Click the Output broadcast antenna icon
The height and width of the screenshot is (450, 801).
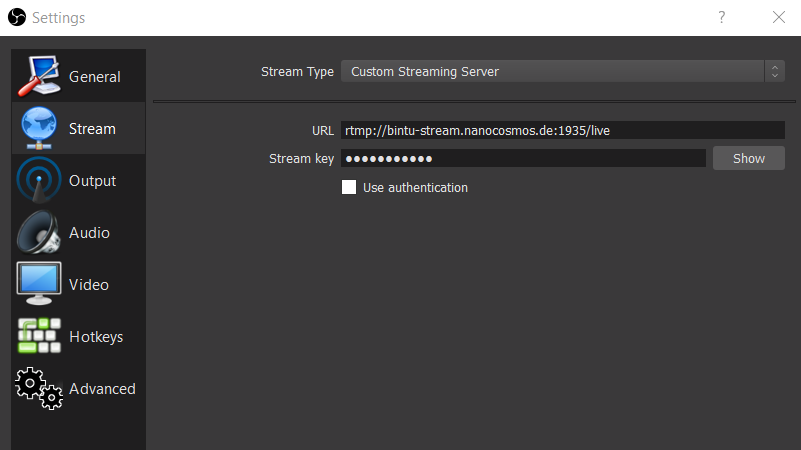(x=39, y=181)
